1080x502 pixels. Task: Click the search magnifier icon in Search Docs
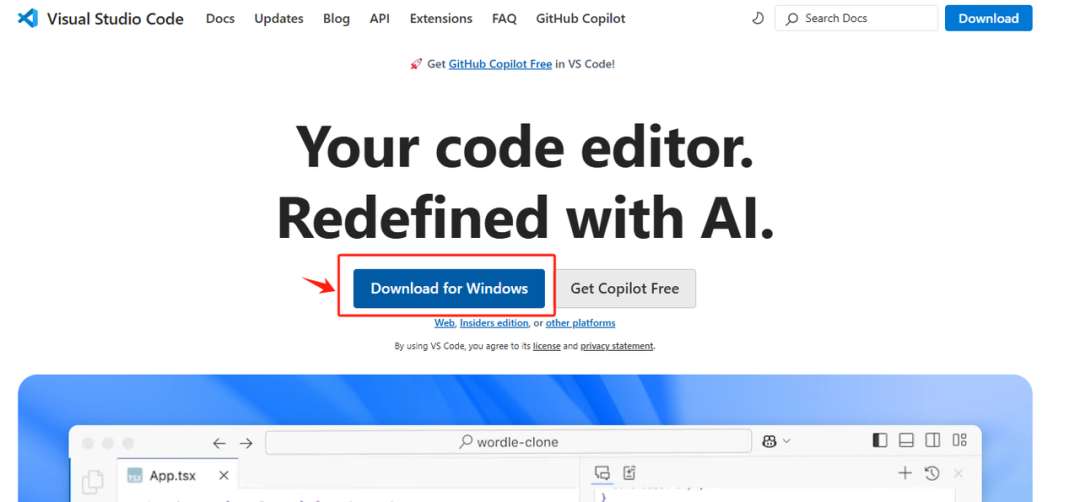point(792,19)
